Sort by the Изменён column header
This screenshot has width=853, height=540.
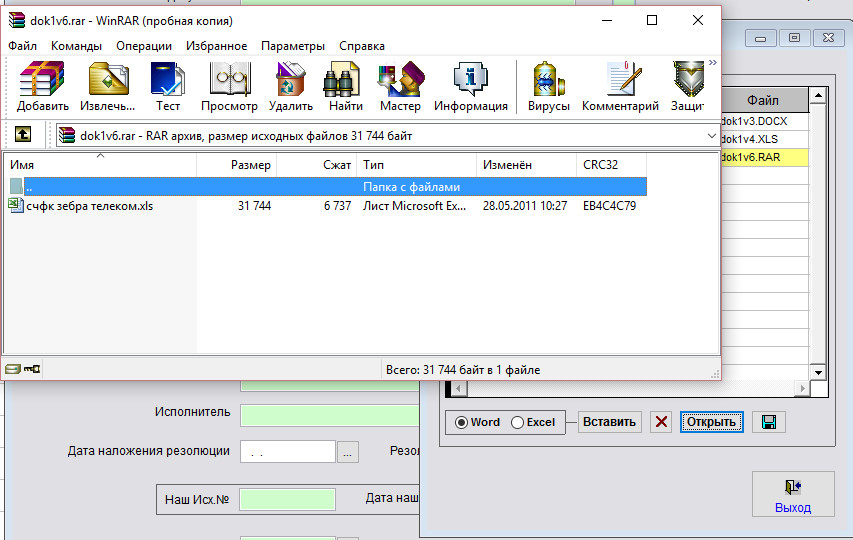click(526, 165)
